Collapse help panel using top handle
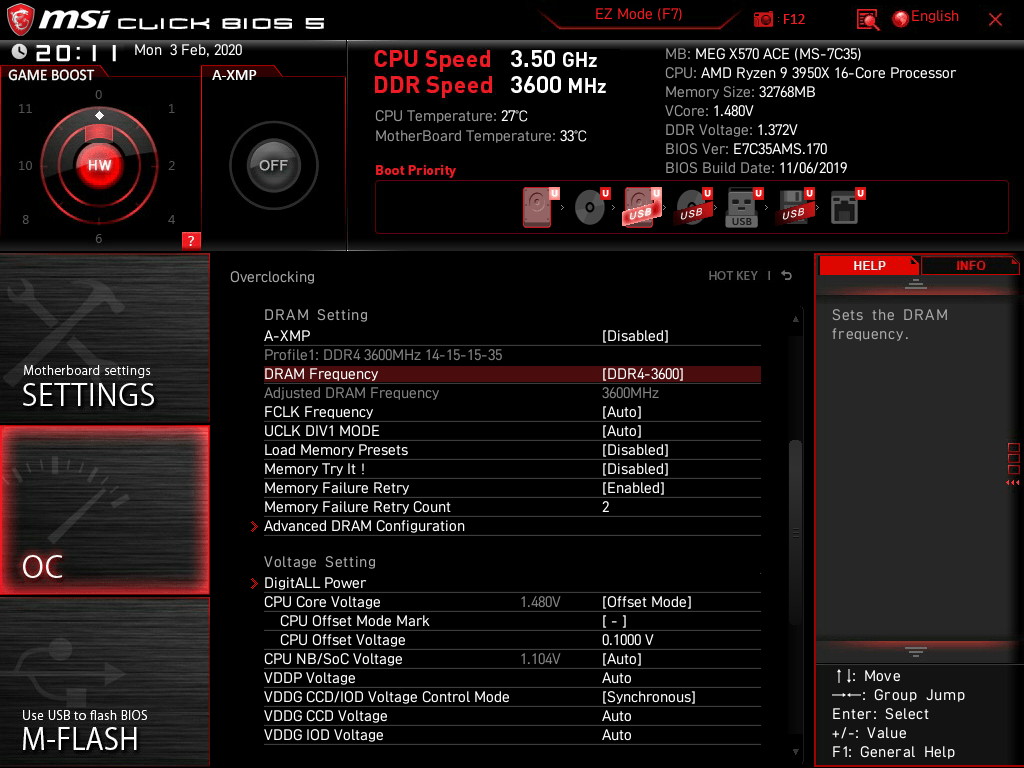This screenshot has height=768, width=1024. click(916, 284)
